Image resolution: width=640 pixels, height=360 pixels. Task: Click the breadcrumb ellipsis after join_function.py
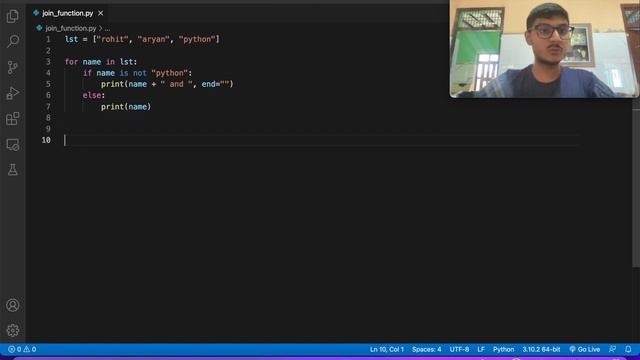click(107, 28)
